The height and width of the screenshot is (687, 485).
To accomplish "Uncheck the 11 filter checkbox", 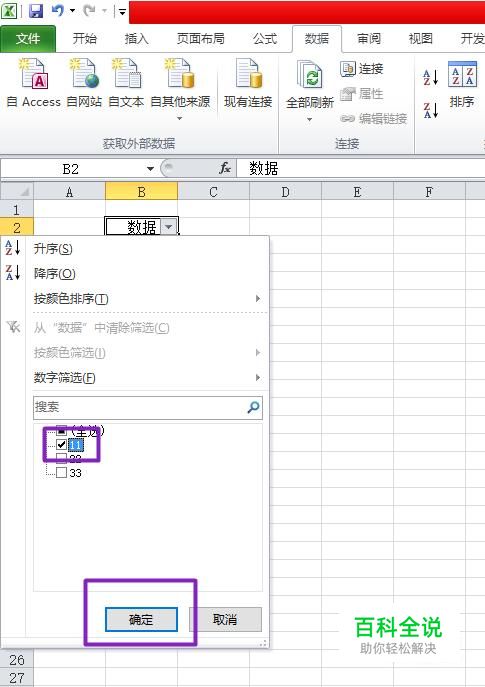I will click(x=61, y=445).
